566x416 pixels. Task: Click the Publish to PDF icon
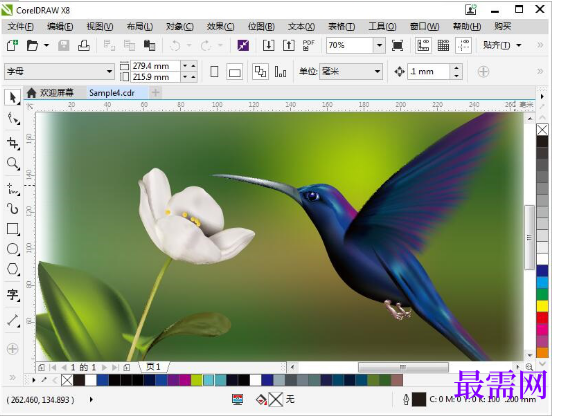tap(308, 45)
